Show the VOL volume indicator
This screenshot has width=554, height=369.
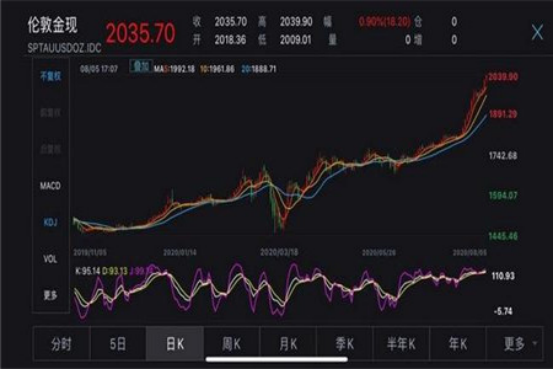(50, 259)
